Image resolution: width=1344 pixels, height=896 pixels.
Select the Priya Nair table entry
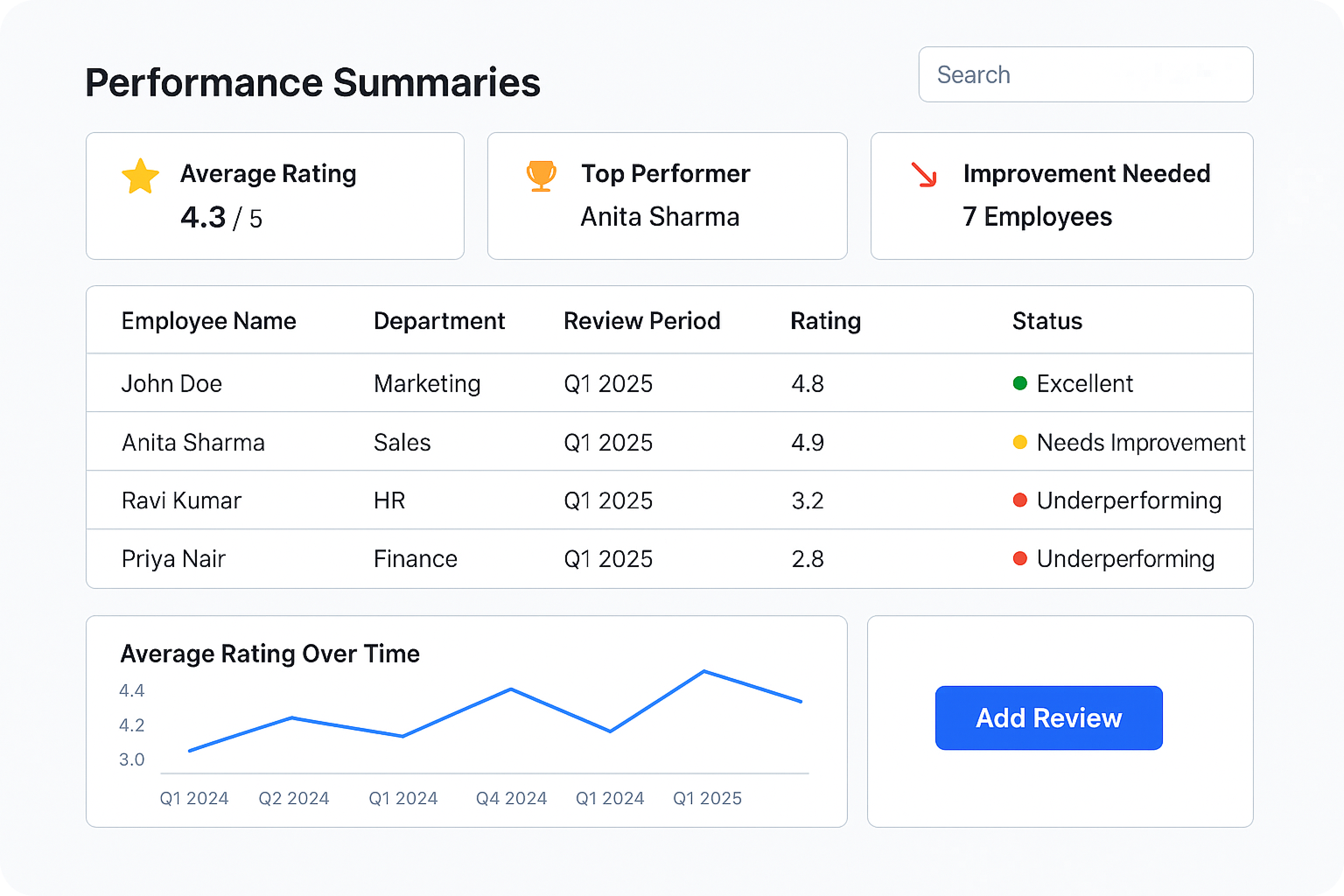(173, 558)
